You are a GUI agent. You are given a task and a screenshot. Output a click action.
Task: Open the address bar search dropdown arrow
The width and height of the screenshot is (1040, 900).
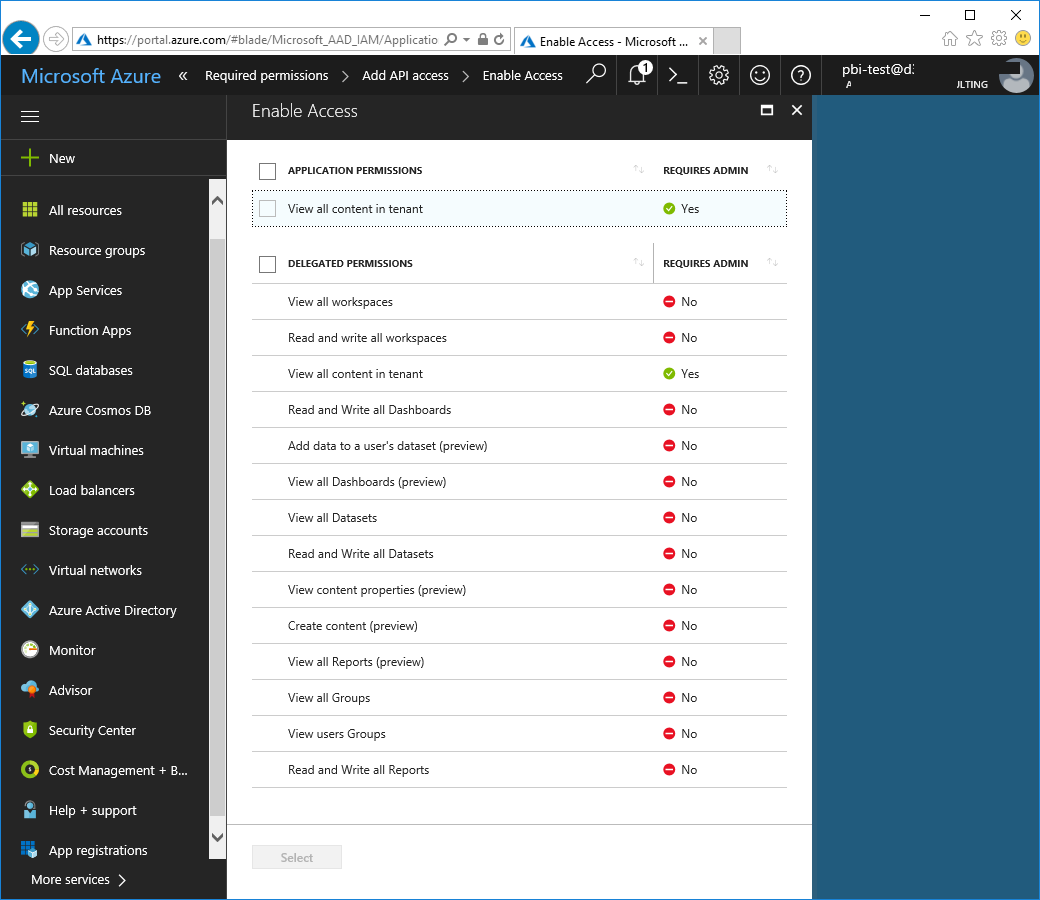coord(466,40)
